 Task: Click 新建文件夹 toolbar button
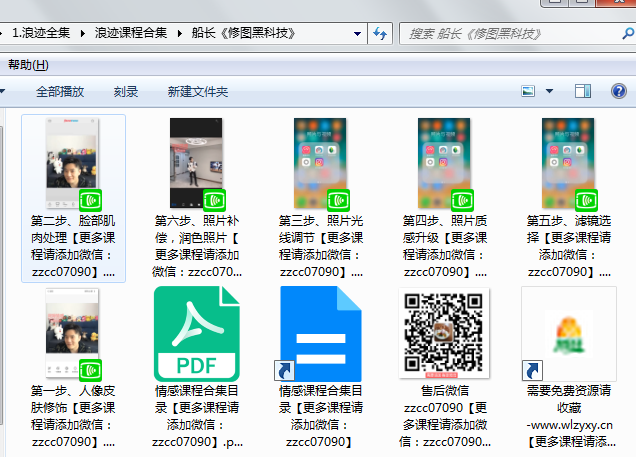coord(198,92)
